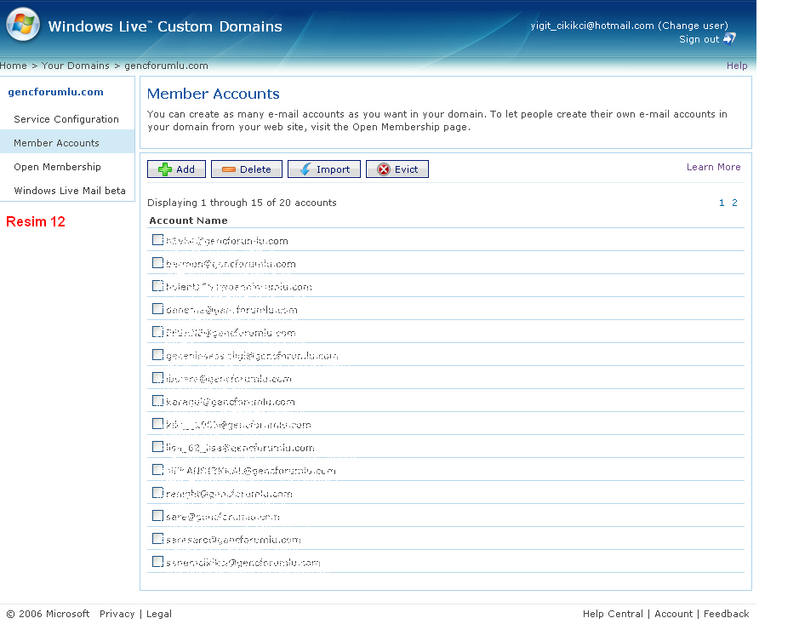Screen dimensions: 799x624
Task: Click the lisa_62_lisa@gencforumlu.com account name
Action: [x=240, y=448]
